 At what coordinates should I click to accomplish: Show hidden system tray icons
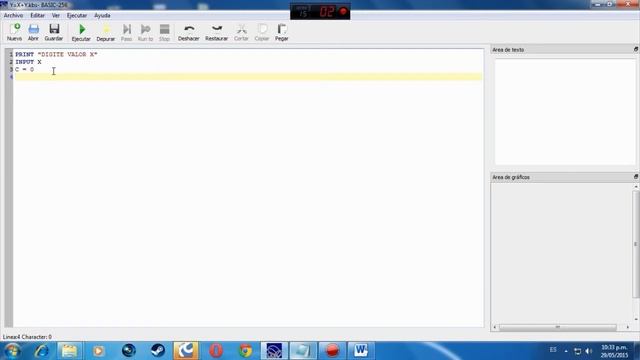pos(566,351)
